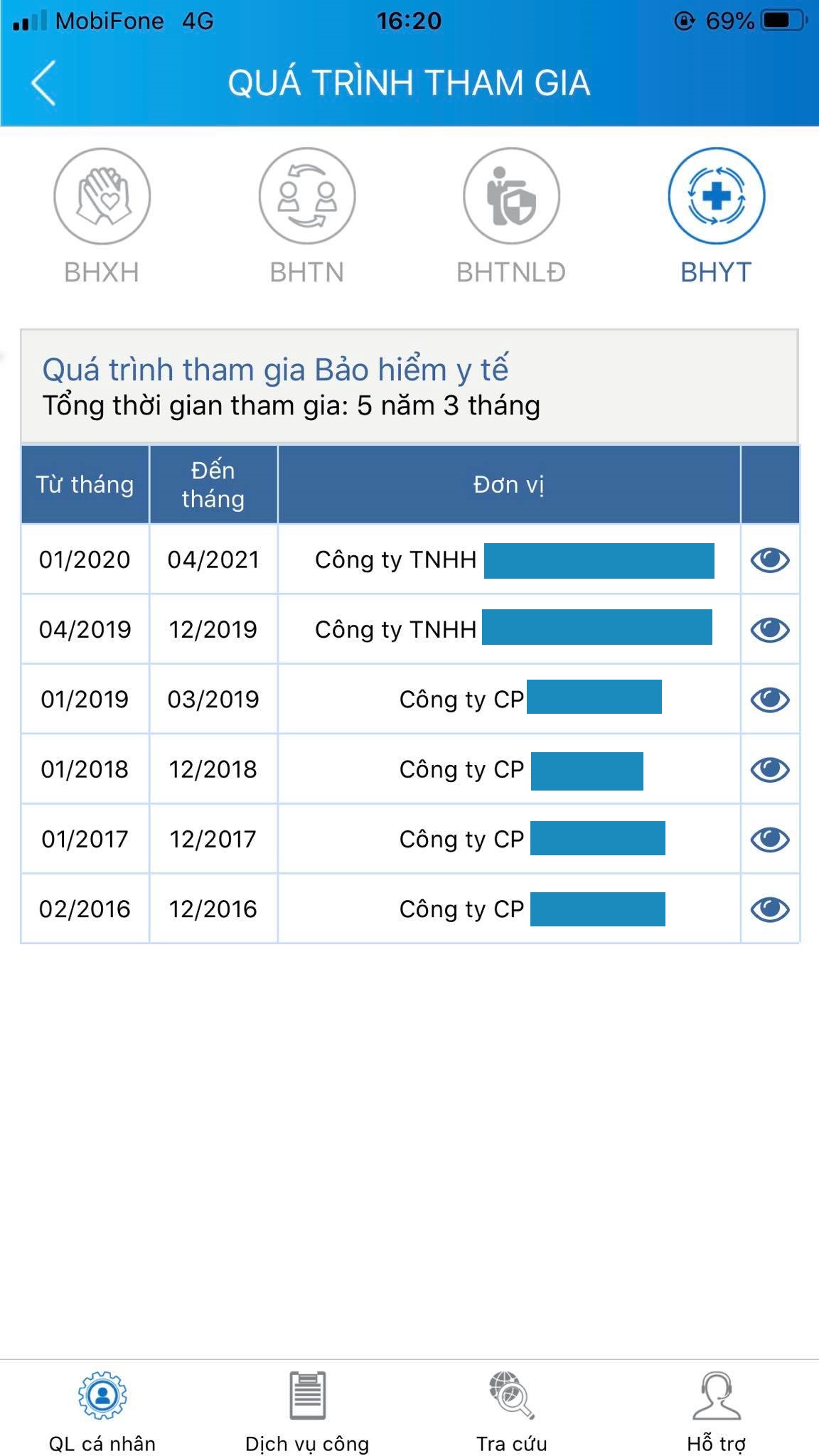Reveal details of the 02/2016 entry

coord(772,908)
